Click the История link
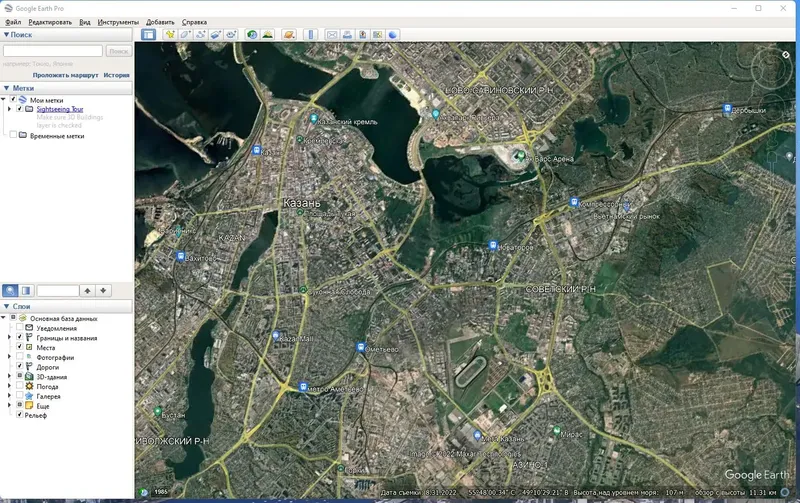Image resolution: width=800 pixels, height=503 pixels. 116,75
